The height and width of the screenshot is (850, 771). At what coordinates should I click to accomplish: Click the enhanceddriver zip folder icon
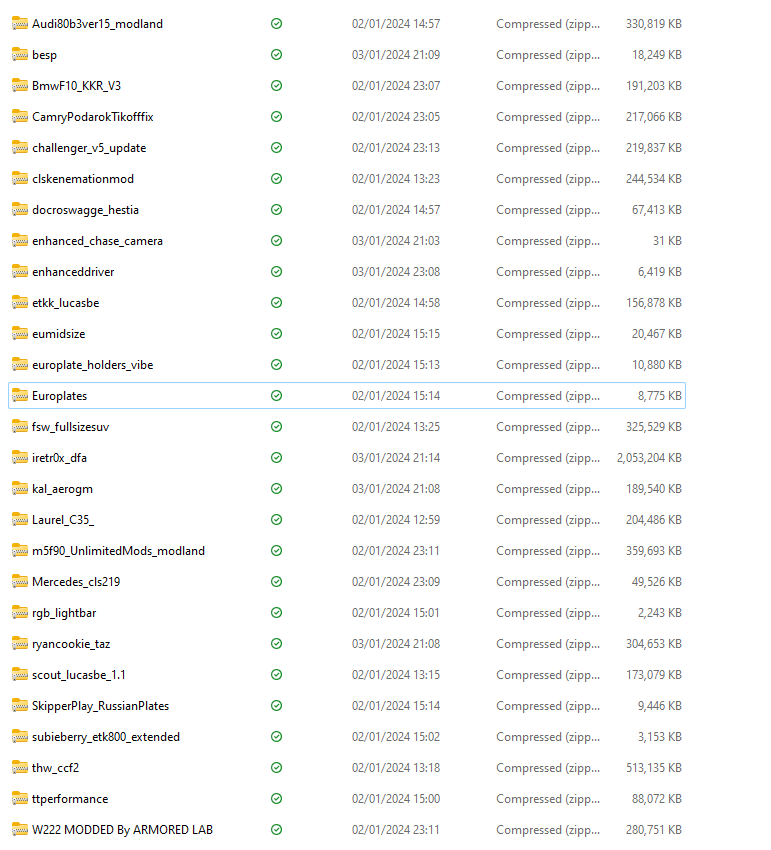point(20,271)
